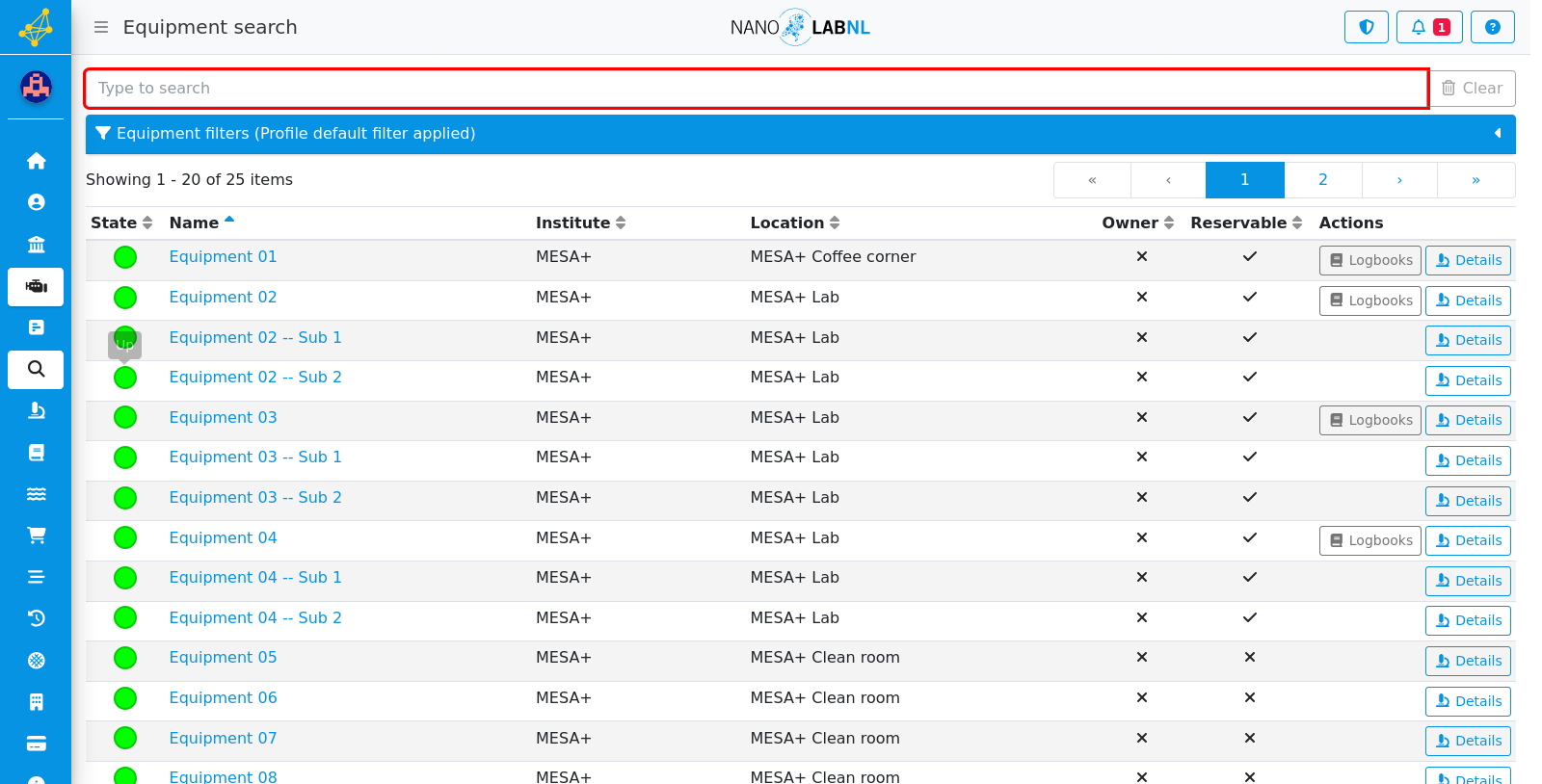This screenshot has width=1542, height=784.
Task: Open the shopping cart sidebar icon
Action: [x=36, y=536]
